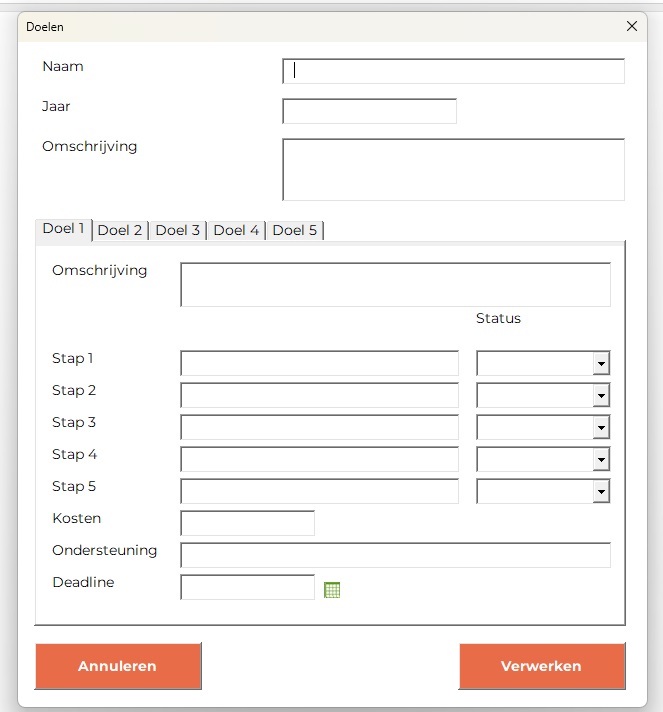Open the Stap 2 status dropdown
This screenshot has width=663, height=712.
600,395
